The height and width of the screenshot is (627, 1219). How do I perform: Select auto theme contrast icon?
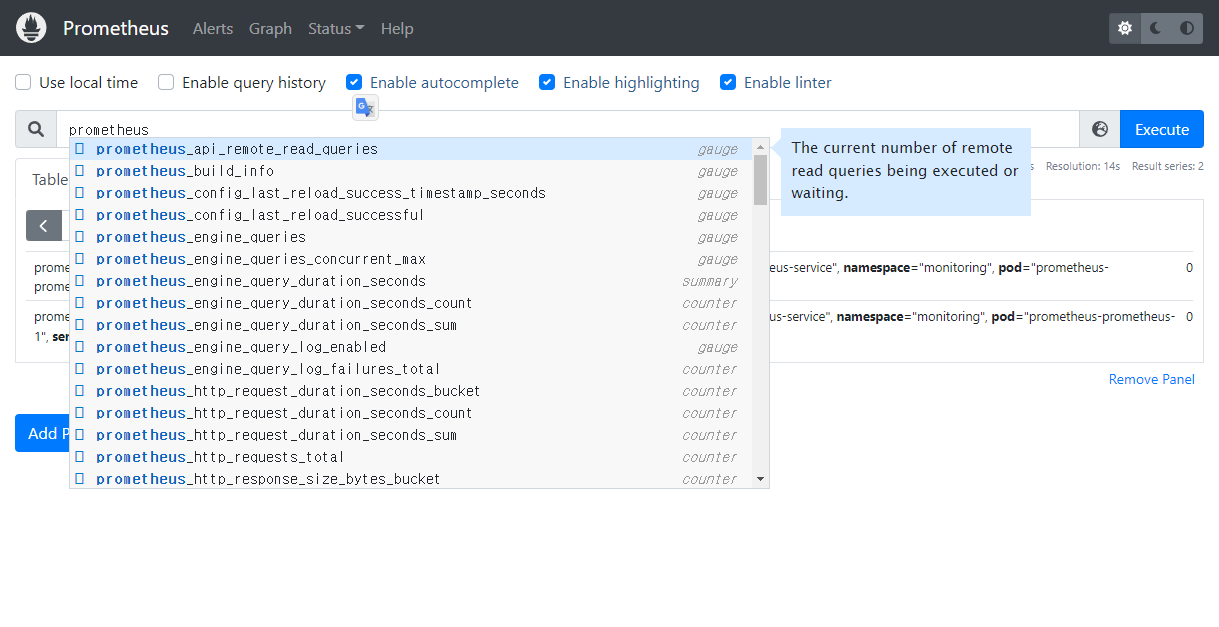pyautogui.click(x=1187, y=28)
